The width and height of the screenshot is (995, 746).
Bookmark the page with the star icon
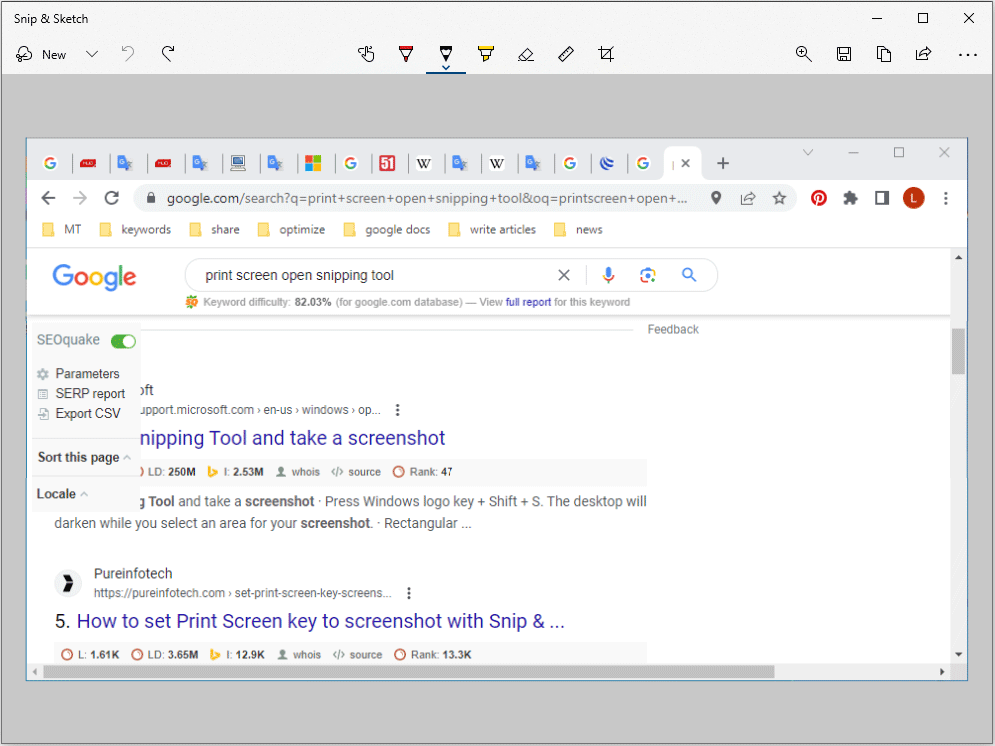pos(779,199)
